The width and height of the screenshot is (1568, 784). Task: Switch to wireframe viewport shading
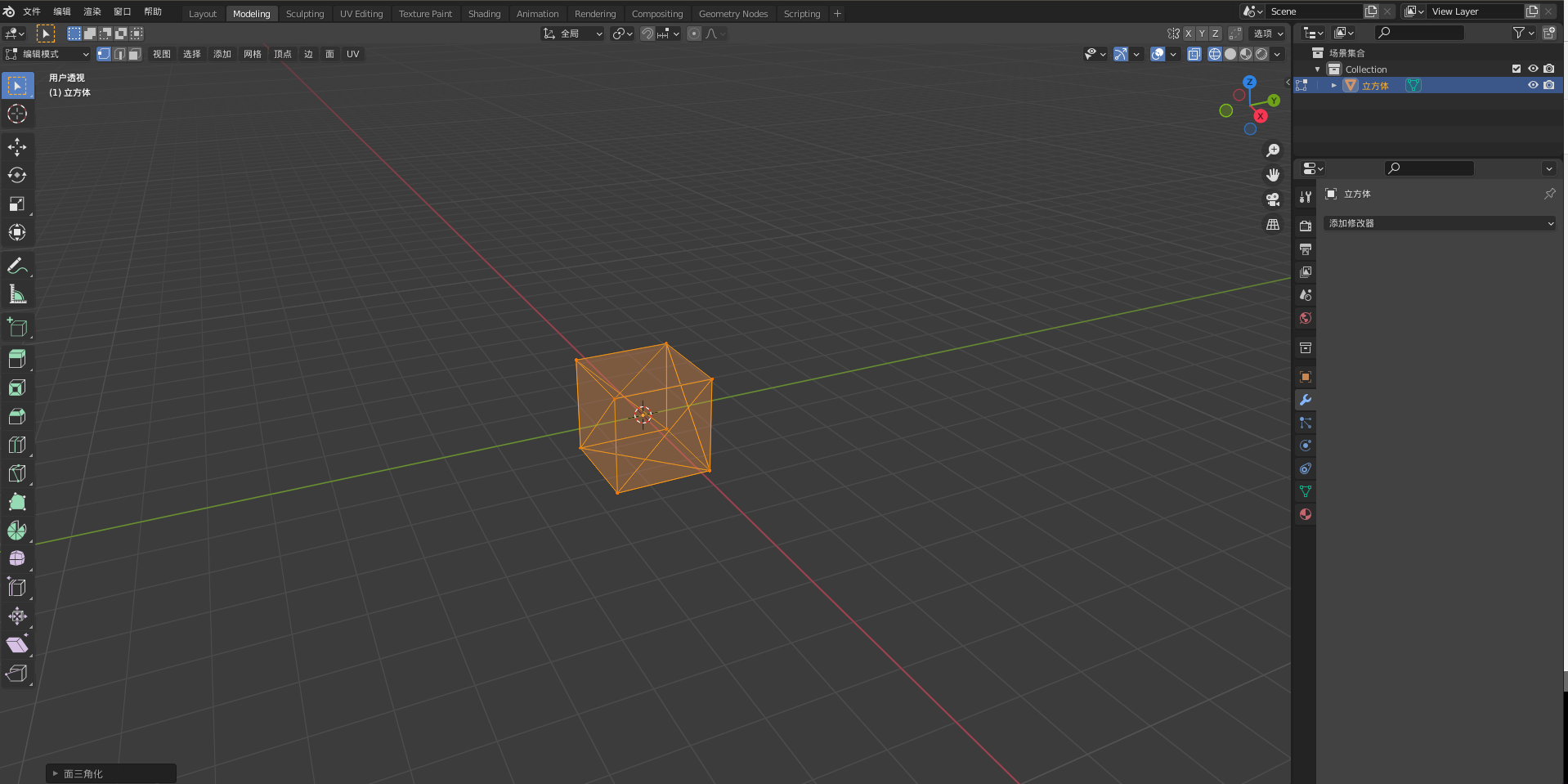pos(1215,54)
